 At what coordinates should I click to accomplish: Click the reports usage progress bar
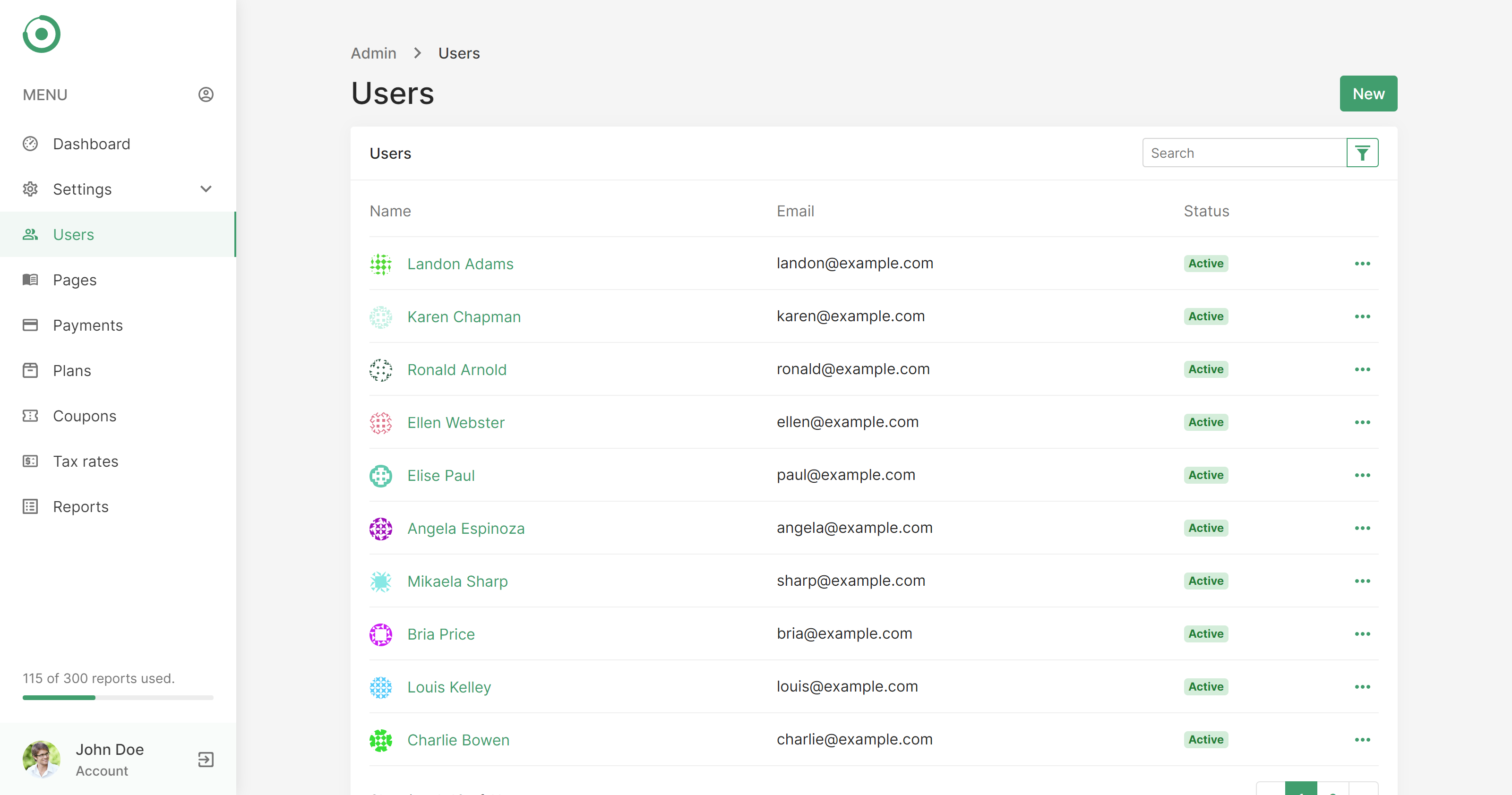118,698
